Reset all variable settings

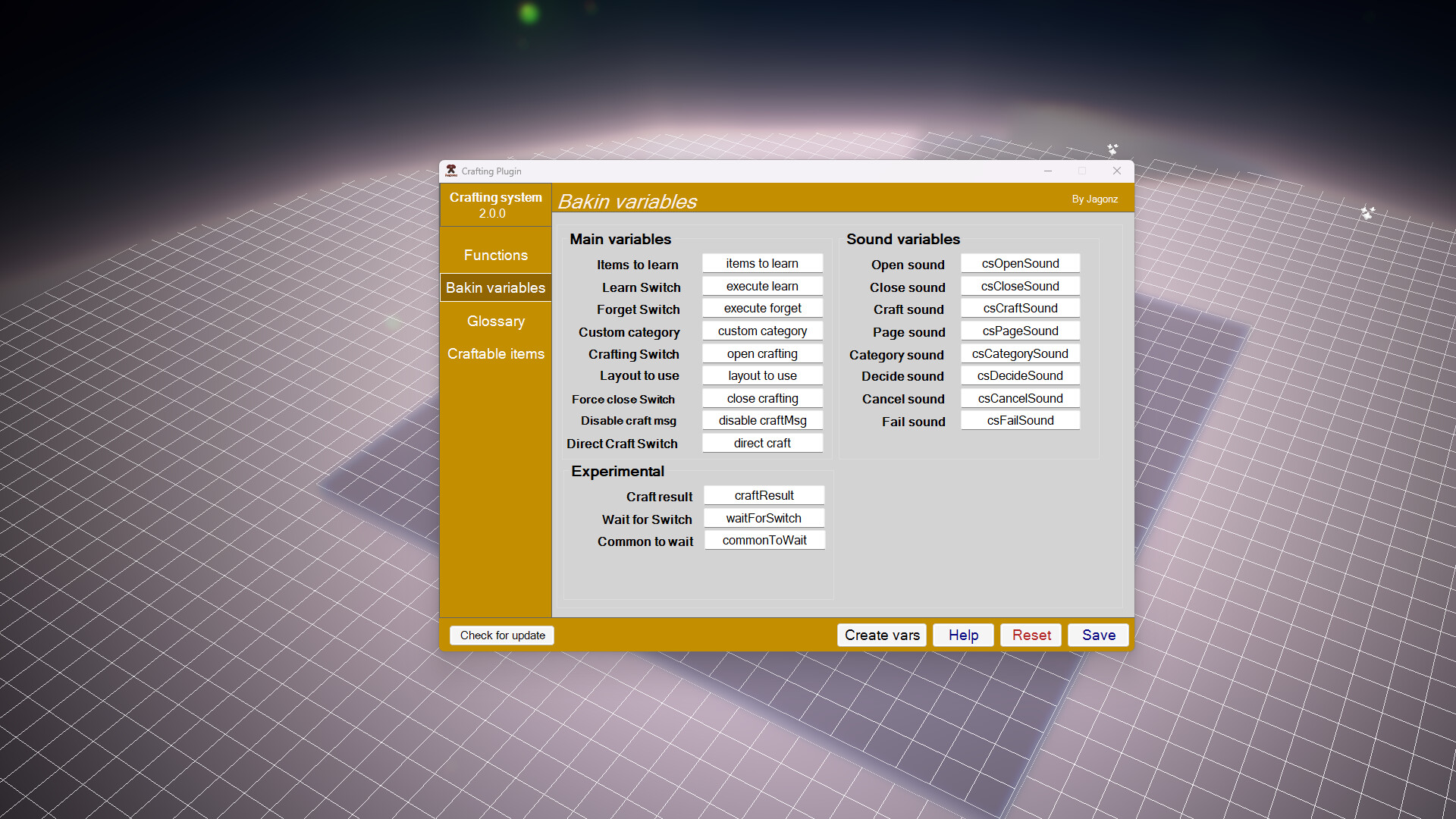click(x=1031, y=635)
